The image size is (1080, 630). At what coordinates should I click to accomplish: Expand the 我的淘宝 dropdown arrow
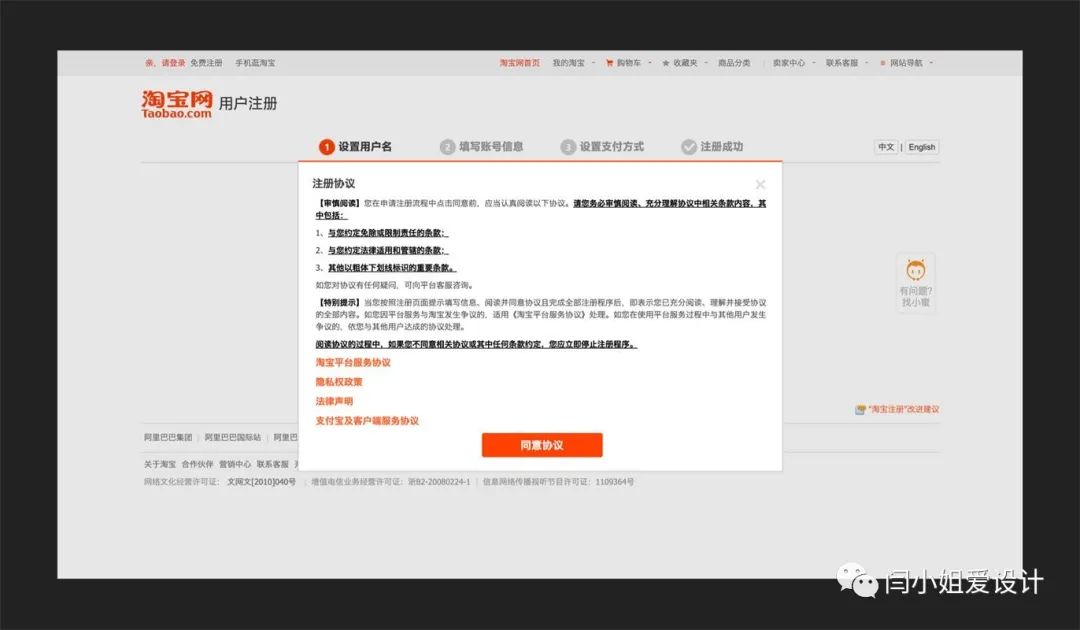coord(593,63)
